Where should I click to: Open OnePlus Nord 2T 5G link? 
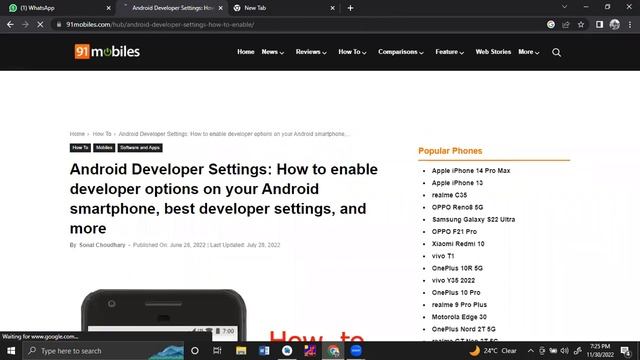(x=464, y=329)
